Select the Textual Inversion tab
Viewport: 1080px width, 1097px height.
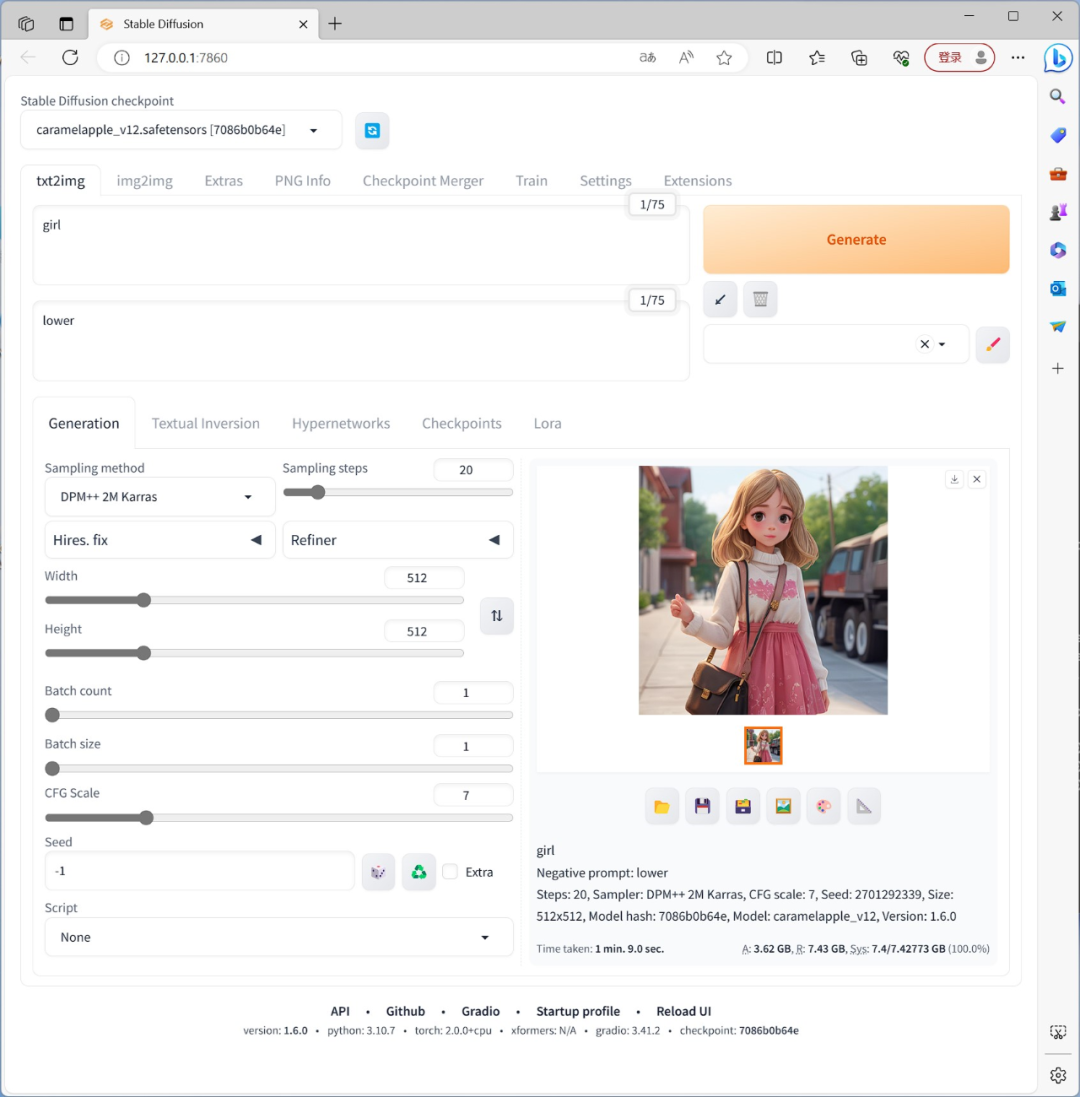[206, 423]
